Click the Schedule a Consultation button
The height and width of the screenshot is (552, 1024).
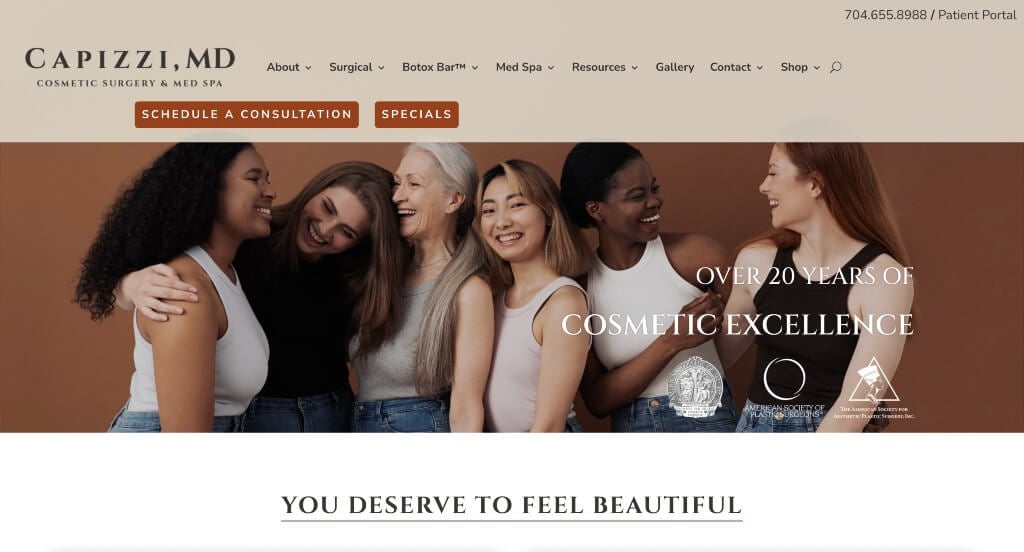pos(247,114)
